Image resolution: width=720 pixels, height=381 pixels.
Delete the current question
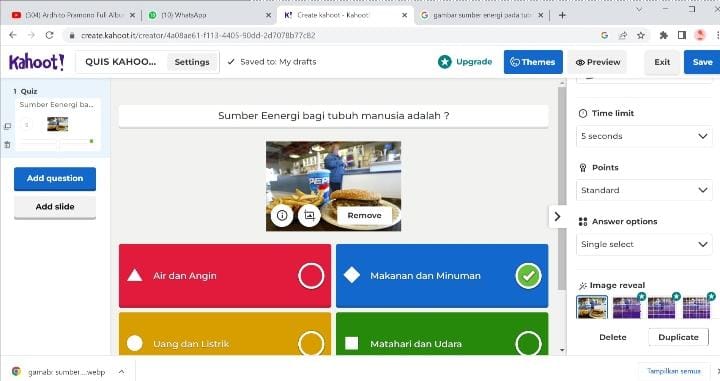[613, 337]
